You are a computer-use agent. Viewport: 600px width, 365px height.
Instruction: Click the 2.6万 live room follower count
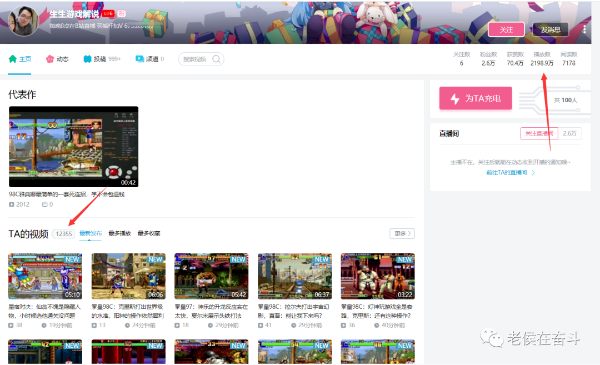569,133
